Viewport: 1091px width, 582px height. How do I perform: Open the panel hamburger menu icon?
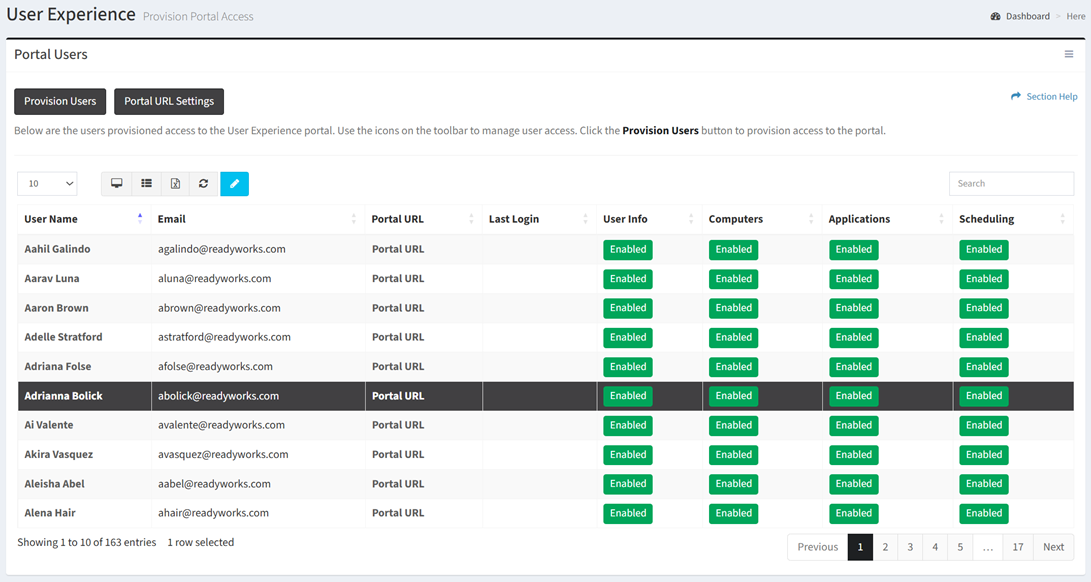[1068, 55]
